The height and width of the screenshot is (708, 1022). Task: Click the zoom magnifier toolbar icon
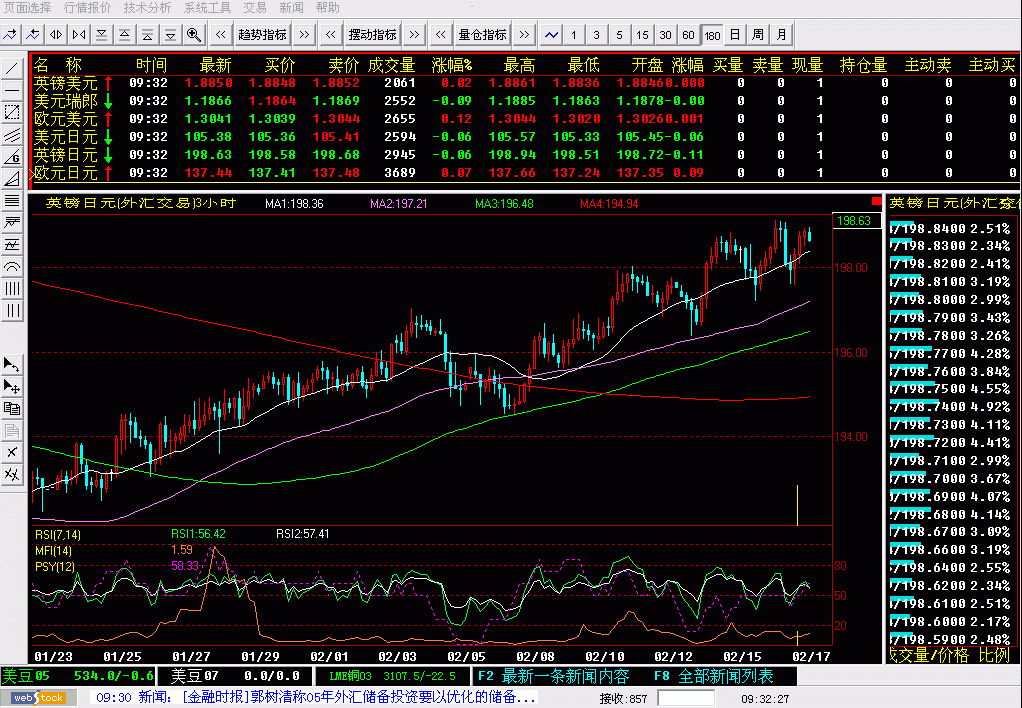[194, 35]
